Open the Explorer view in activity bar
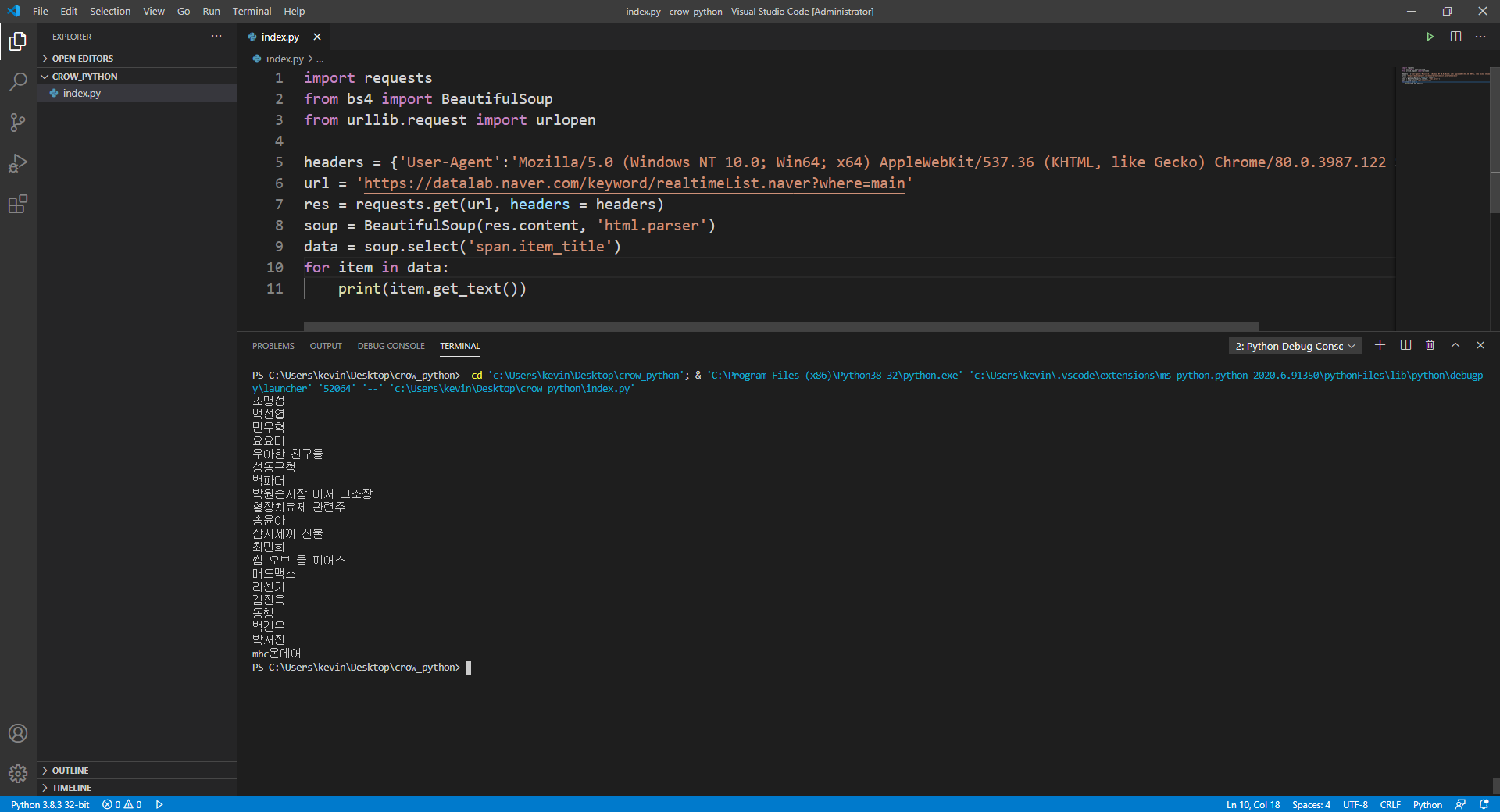 click(x=18, y=41)
